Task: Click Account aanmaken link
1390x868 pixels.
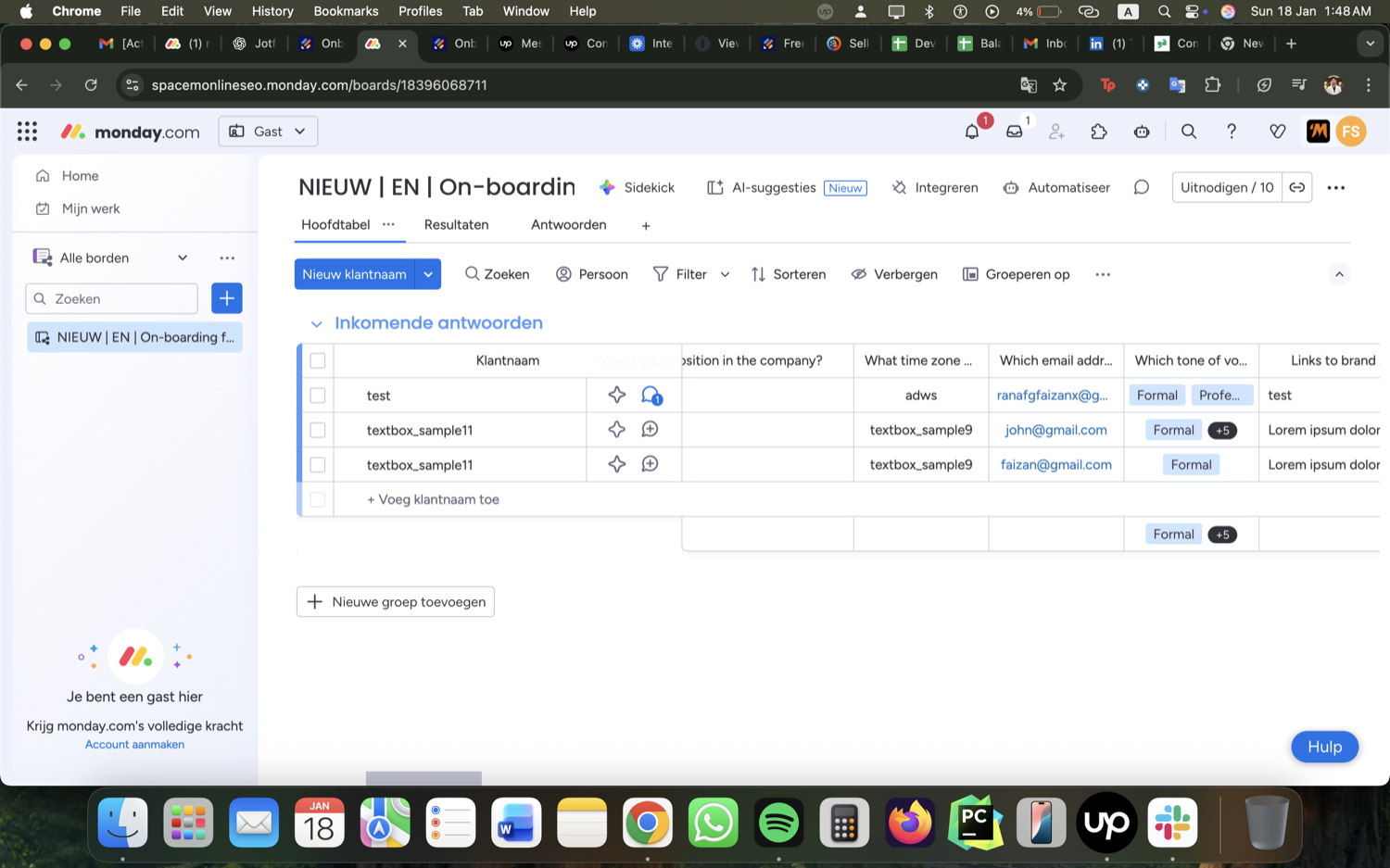Action: [x=134, y=745]
